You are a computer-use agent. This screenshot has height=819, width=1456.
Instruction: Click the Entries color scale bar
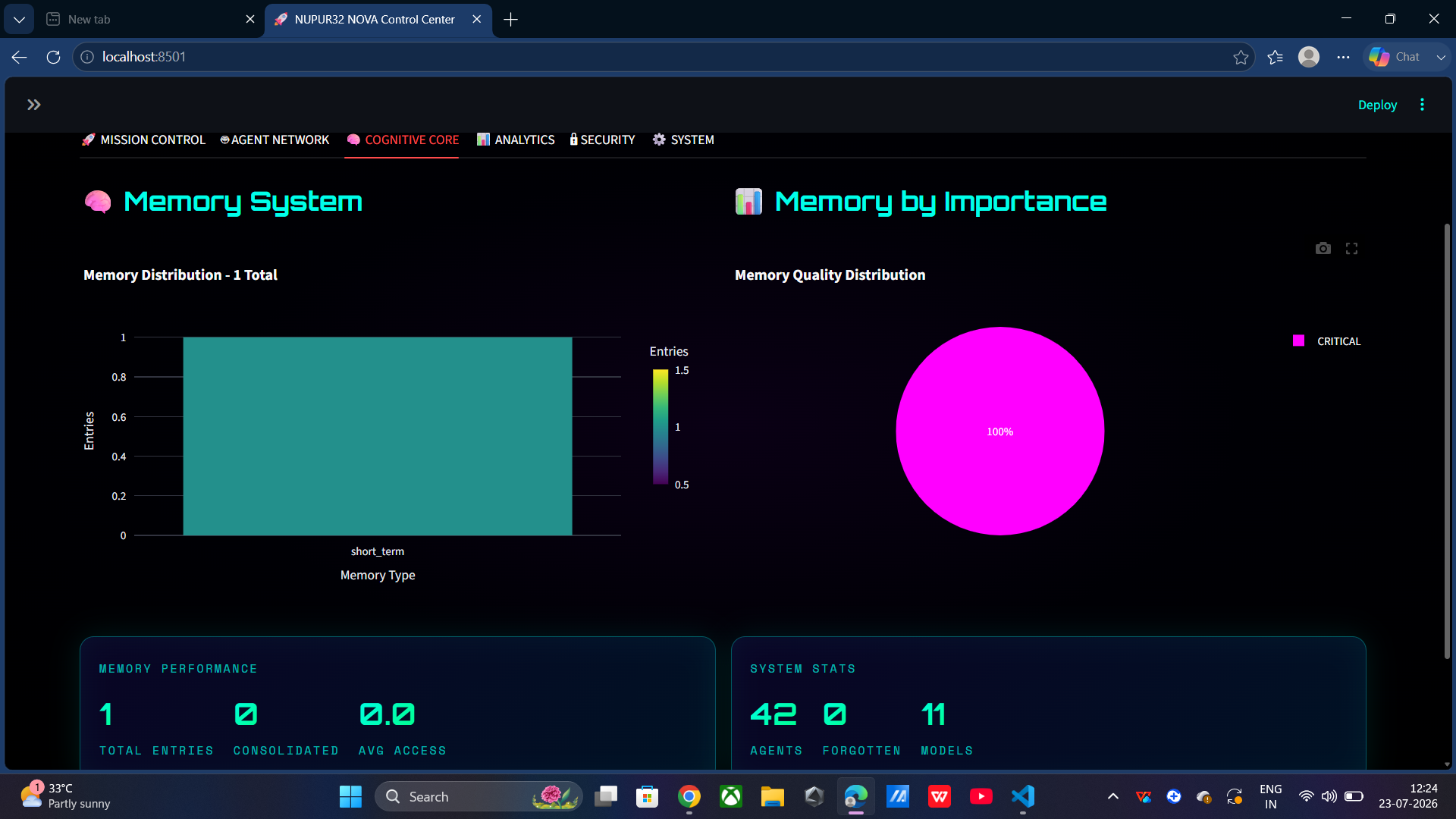(661, 427)
